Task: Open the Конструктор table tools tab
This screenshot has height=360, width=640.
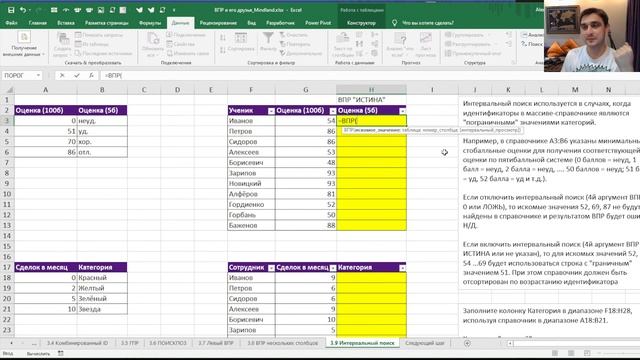Action: 361,23
